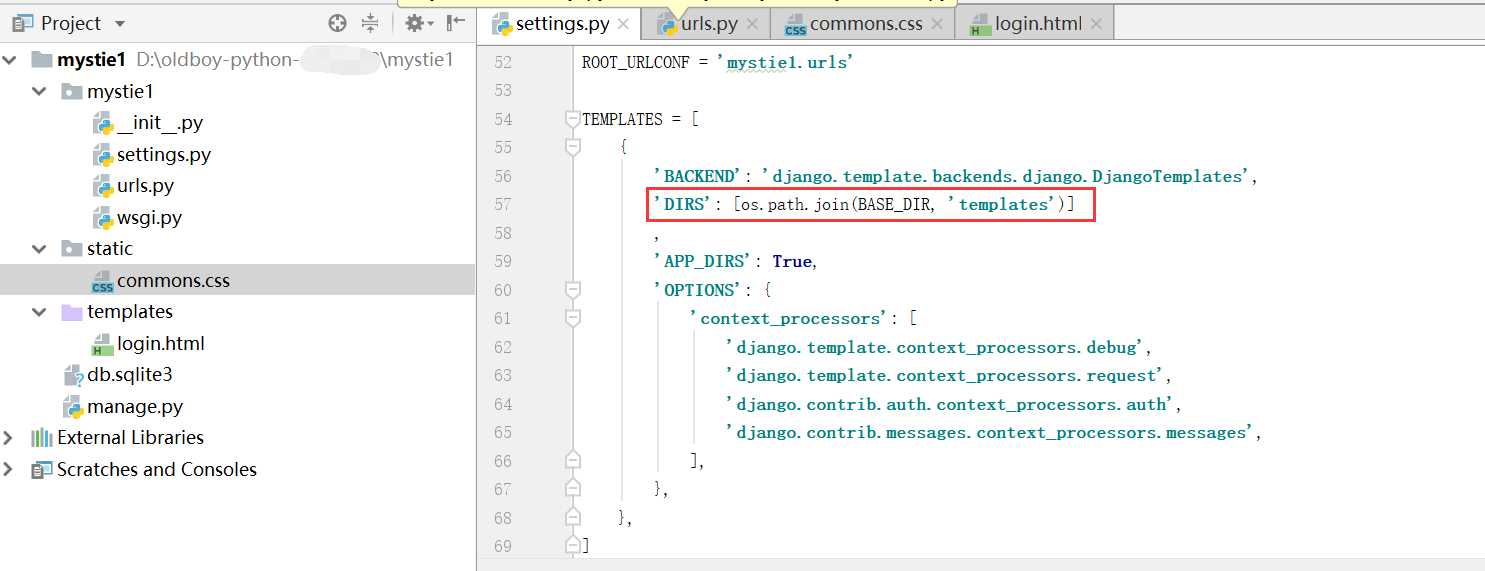Click the Scratches and Consoles icon
The width and height of the screenshot is (1485, 571).
pos(42,470)
